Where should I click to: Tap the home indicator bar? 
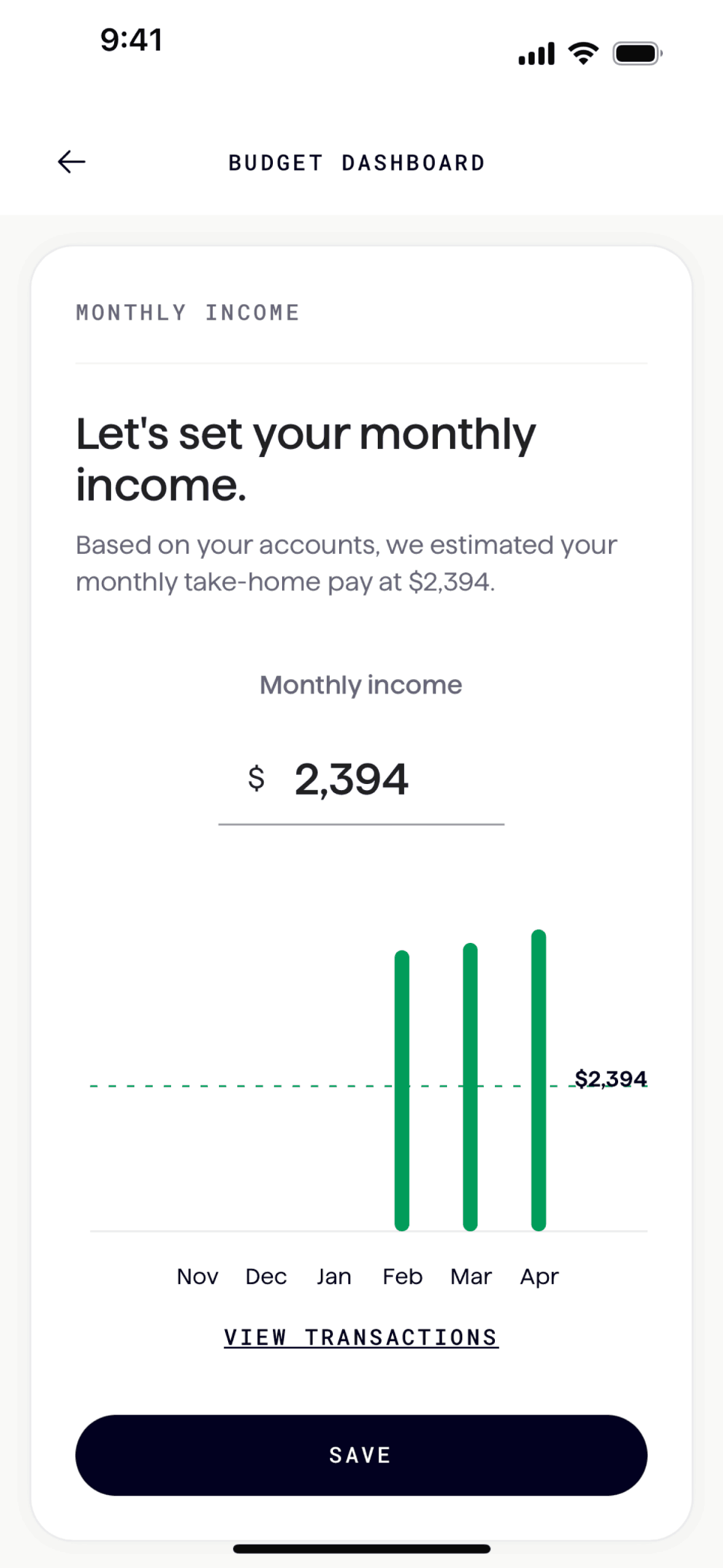pos(361,1548)
